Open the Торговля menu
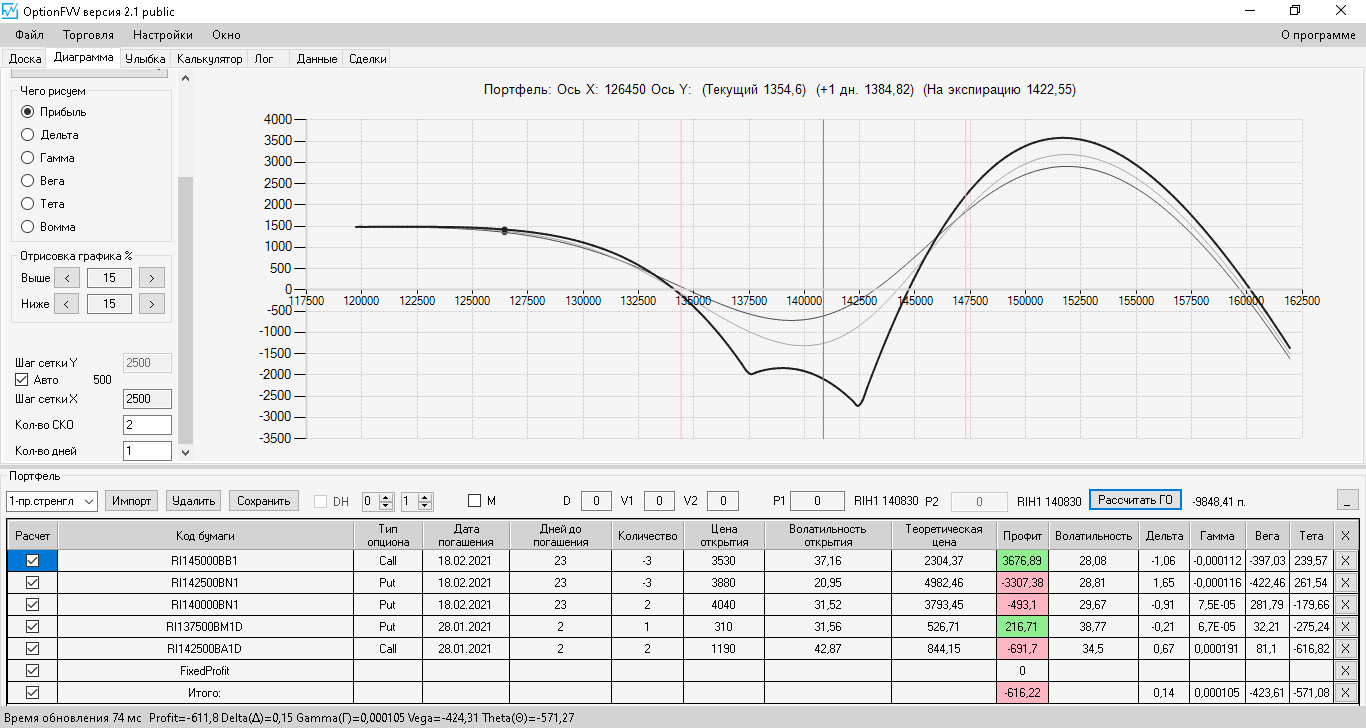The height and width of the screenshot is (728, 1366). 89,35
